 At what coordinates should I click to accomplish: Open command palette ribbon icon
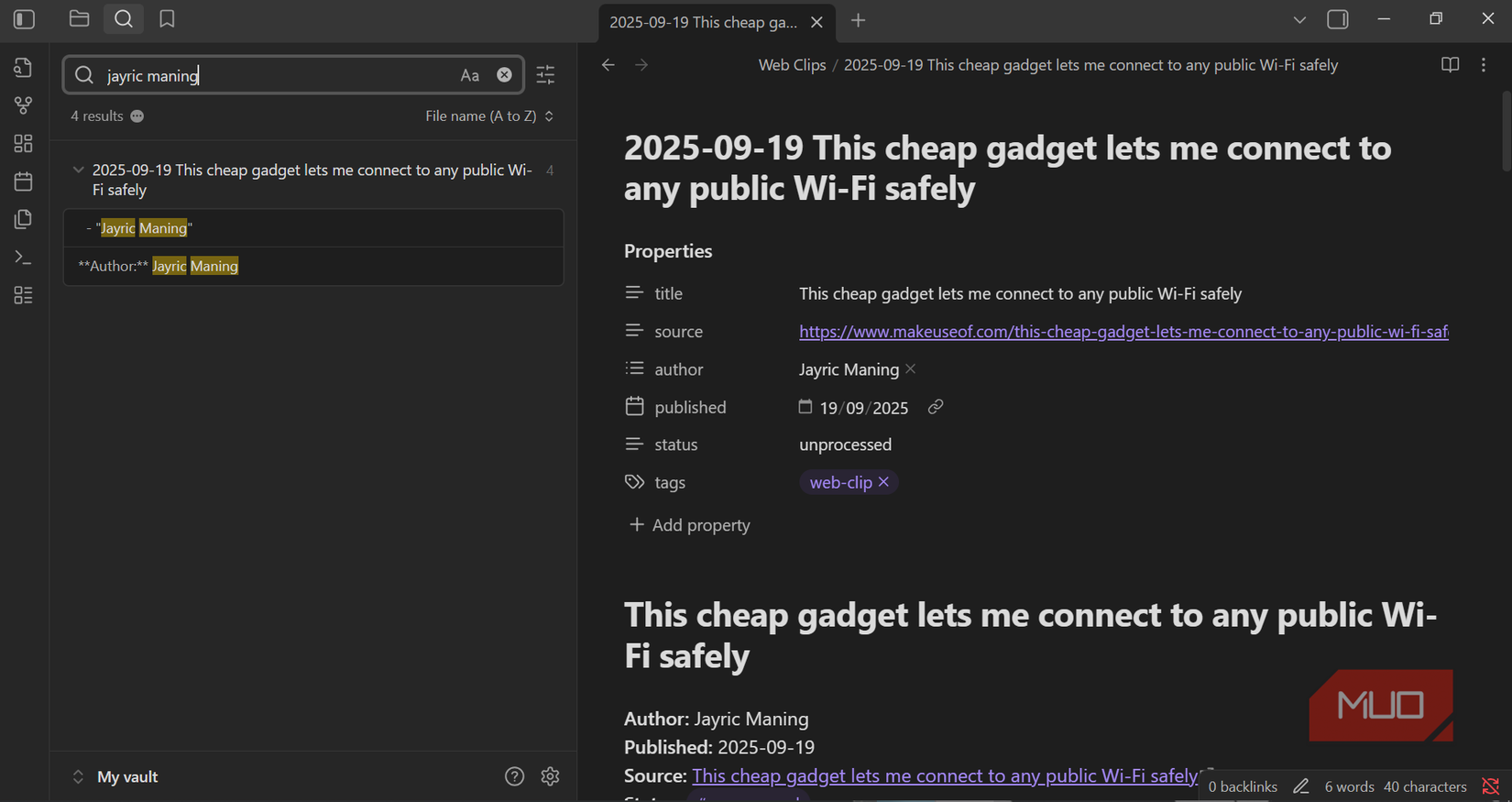click(24, 258)
